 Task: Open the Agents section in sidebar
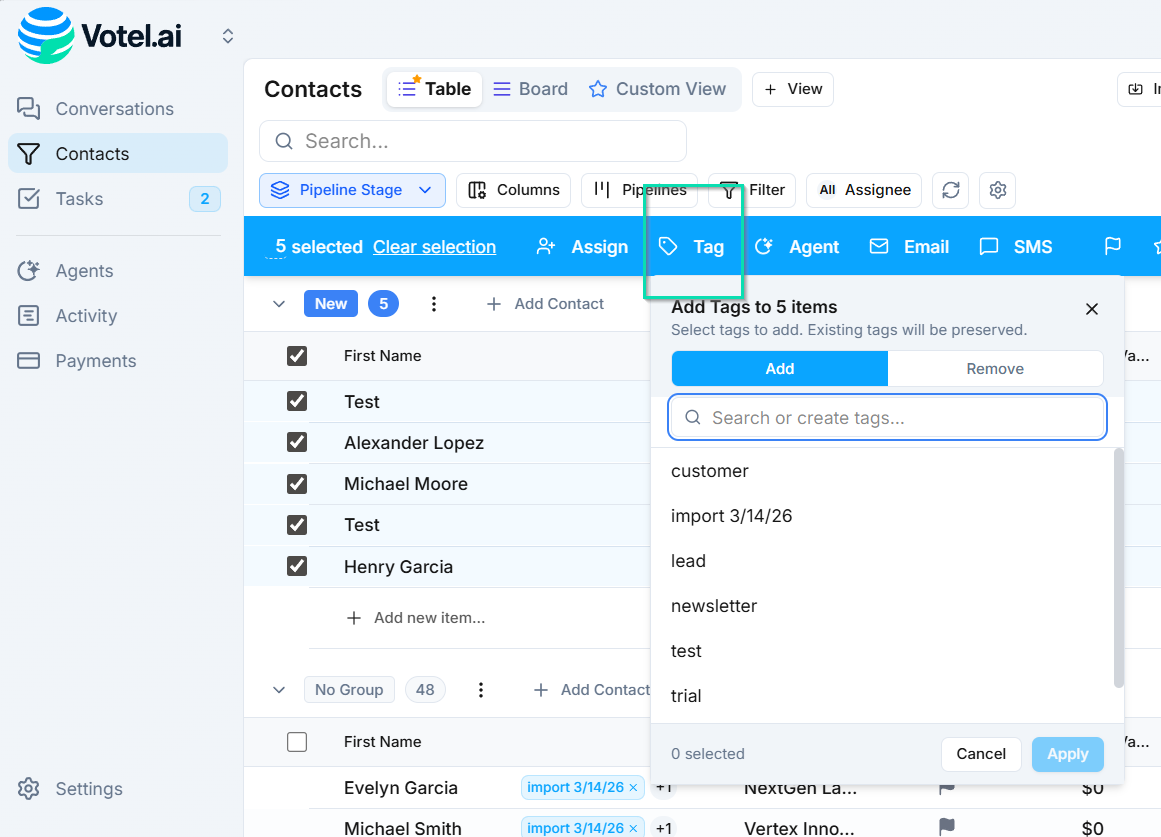point(88,270)
